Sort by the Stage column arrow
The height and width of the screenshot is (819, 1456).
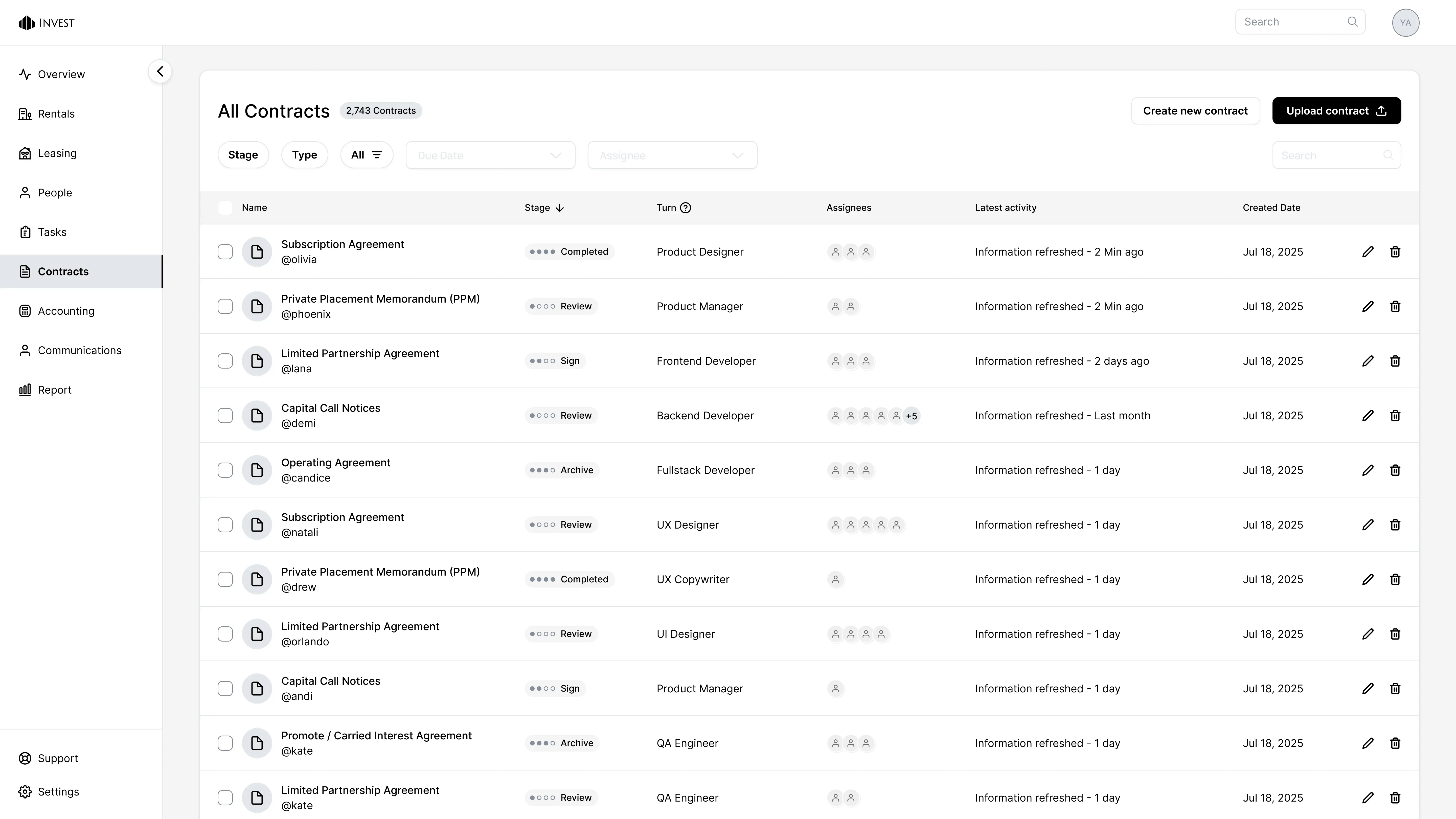pos(560,208)
